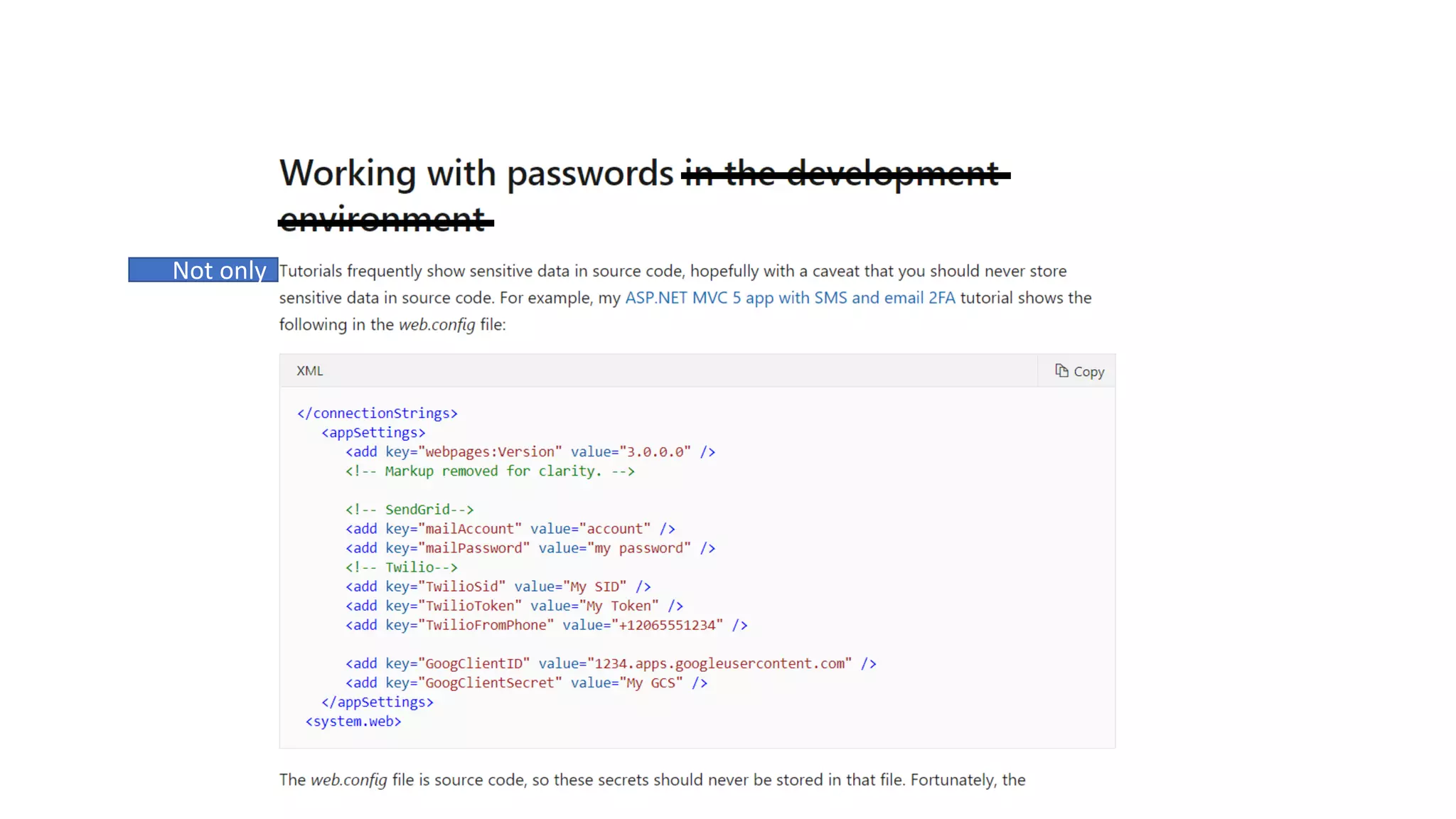
Task: Click the italic web.config word in intro
Action: [x=436, y=325]
